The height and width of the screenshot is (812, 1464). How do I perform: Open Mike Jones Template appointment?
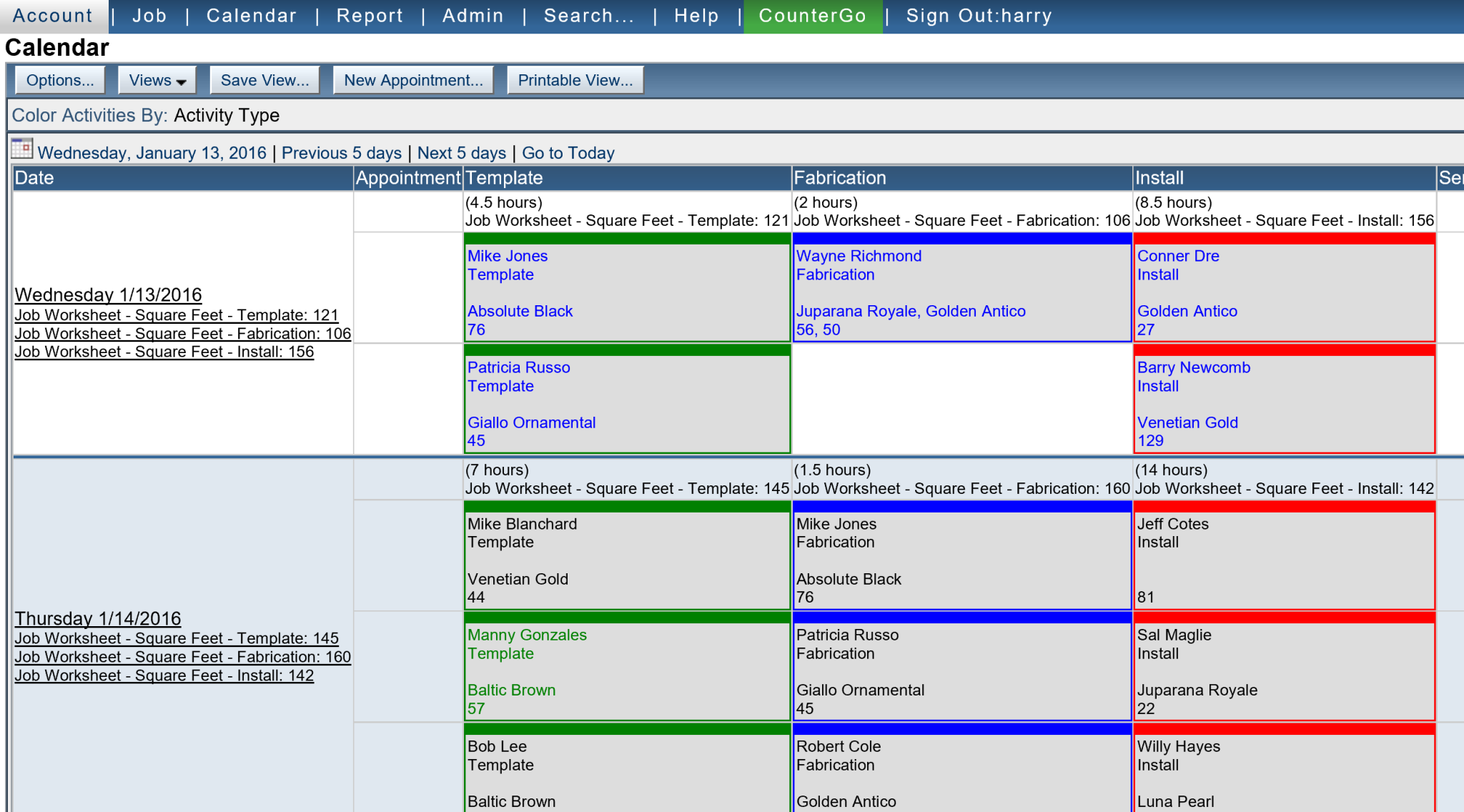click(627, 291)
